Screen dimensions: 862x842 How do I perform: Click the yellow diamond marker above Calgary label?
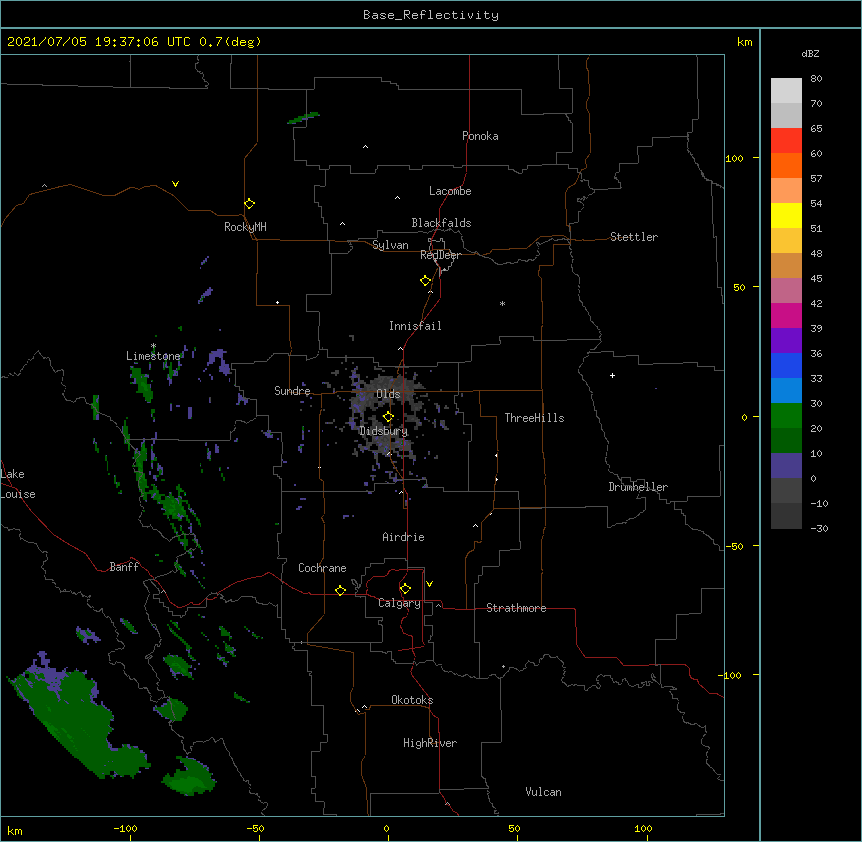(405, 589)
